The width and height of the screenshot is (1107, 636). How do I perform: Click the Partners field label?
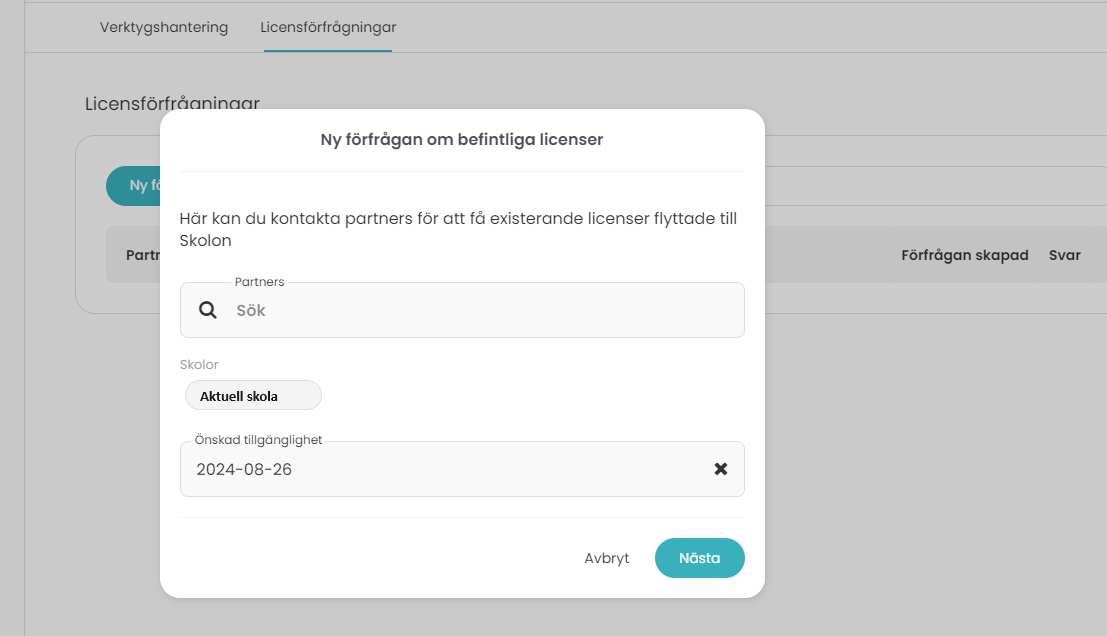click(x=259, y=282)
